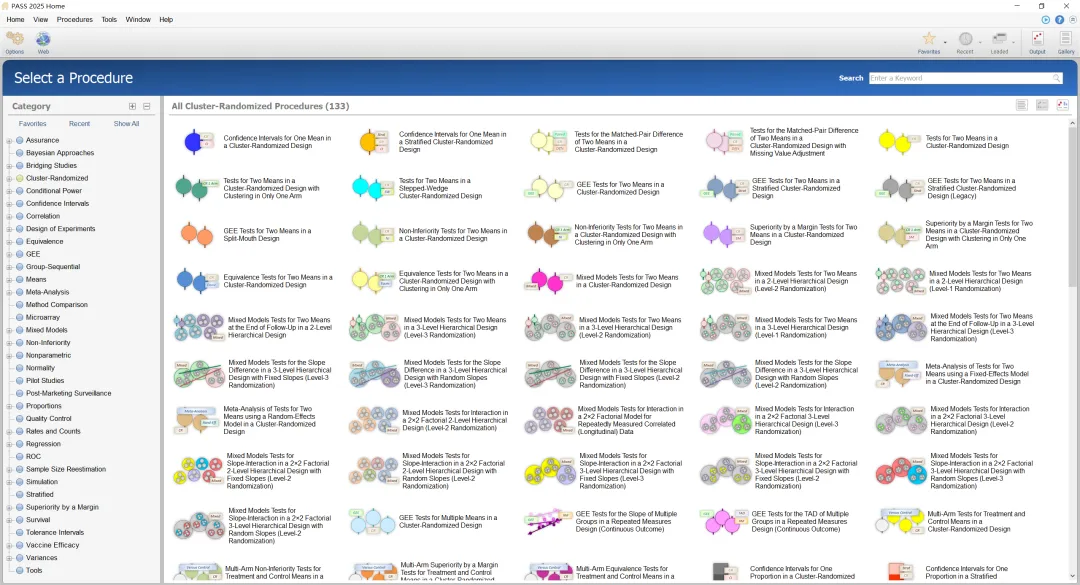Select the Non-Inferiority category
The image size is (1080, 585).
[x=48, y=342]
